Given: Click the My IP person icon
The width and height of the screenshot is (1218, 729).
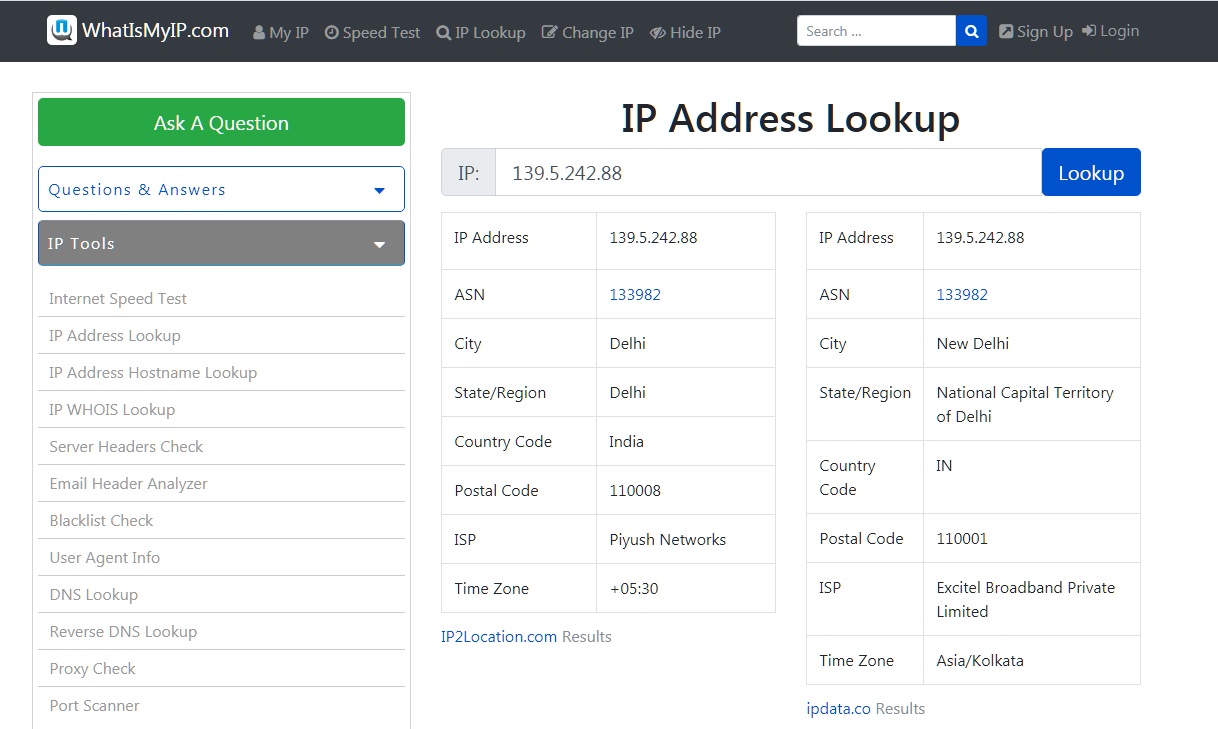Looking at the screenshot, I should (x=259, y=33).
